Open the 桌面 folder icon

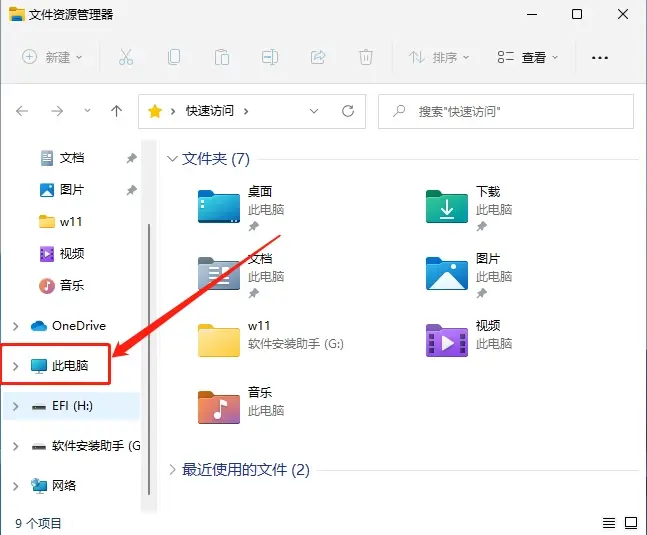[x=219, y=206]
